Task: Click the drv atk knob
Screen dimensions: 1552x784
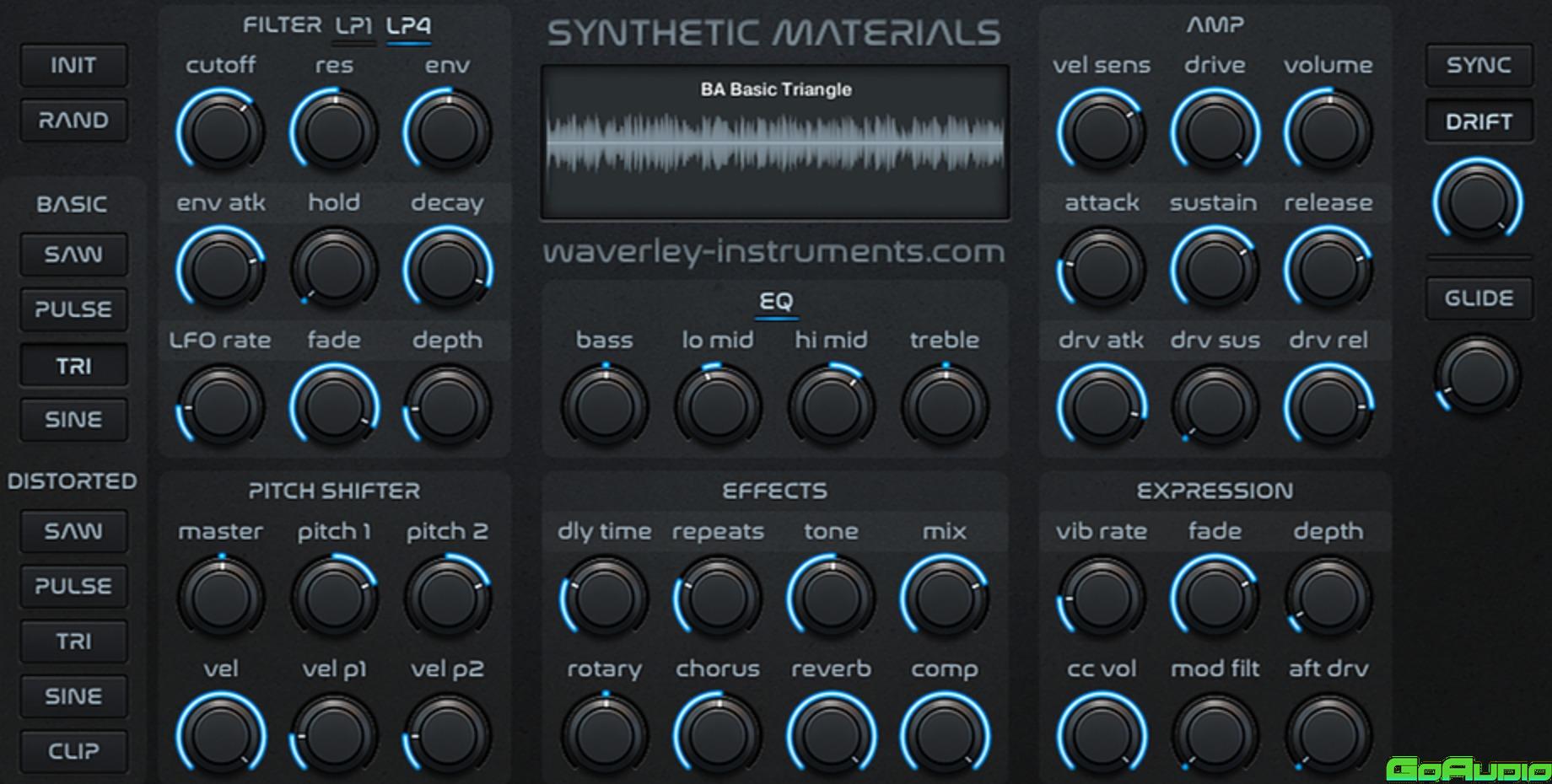Action: tap(1102, 406)
